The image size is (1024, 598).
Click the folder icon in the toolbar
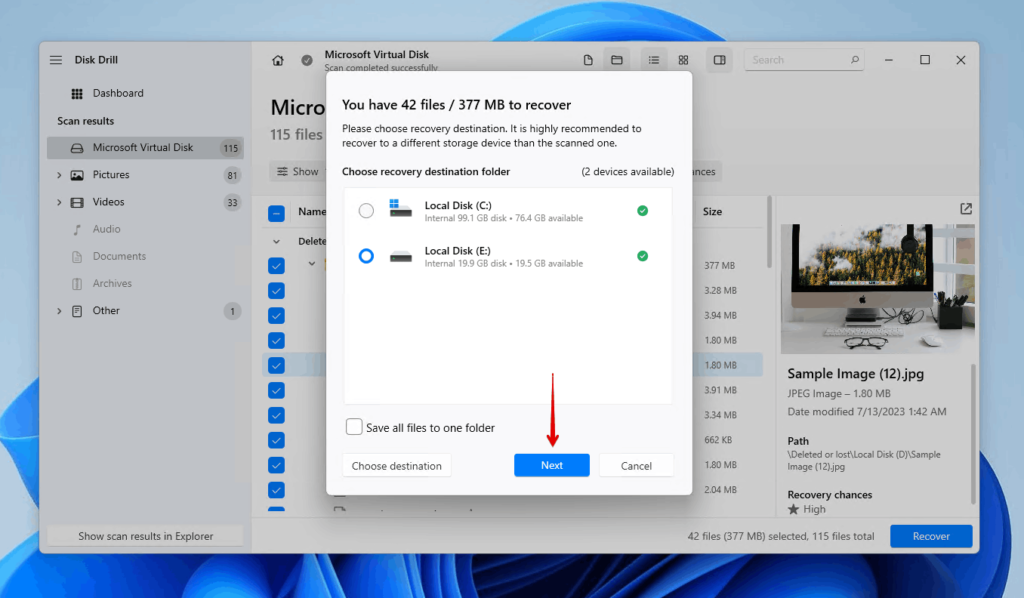click(x=617, y=59)
